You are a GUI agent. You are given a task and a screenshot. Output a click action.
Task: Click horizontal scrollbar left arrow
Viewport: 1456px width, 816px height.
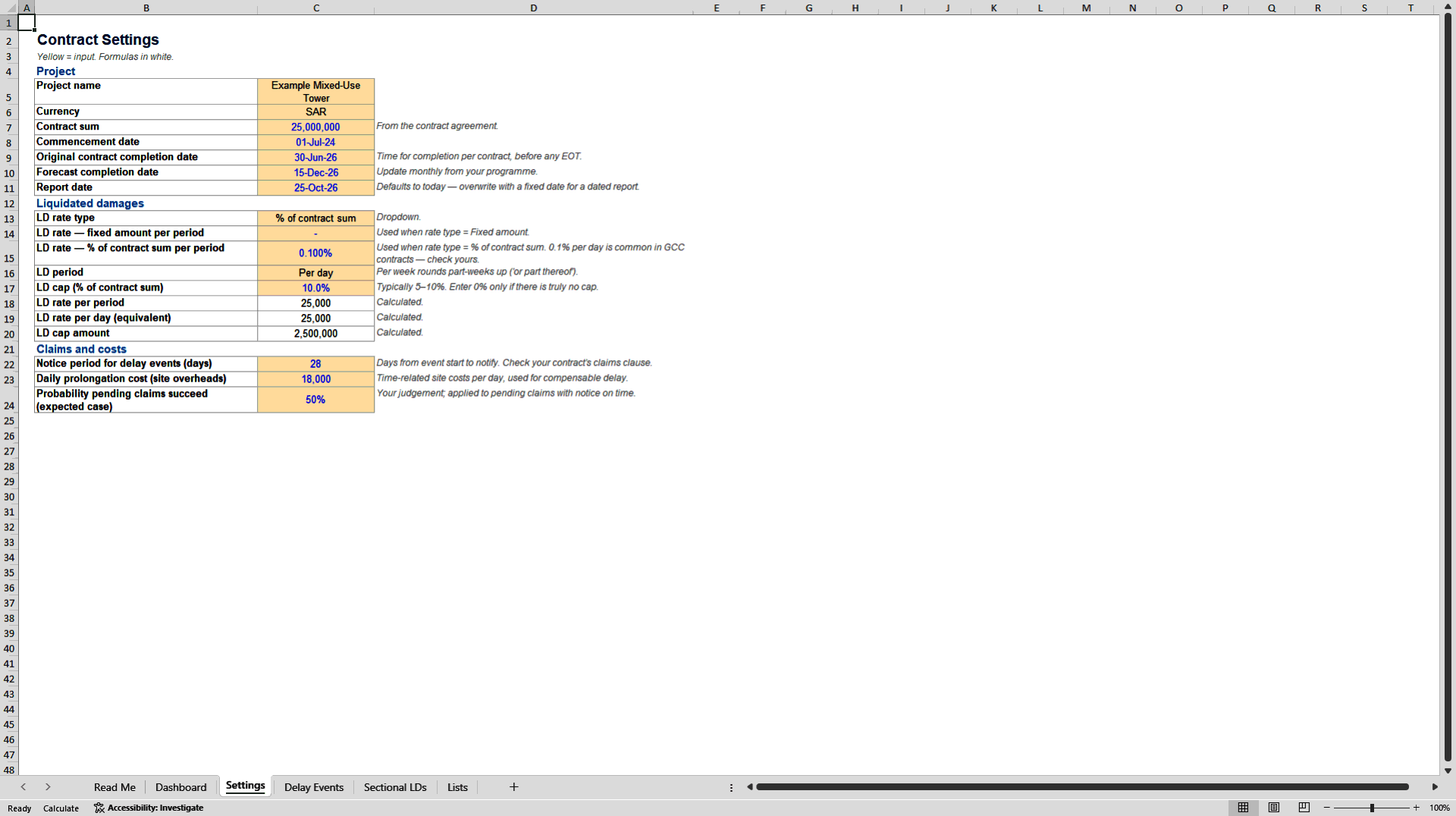tap(750, 787)
